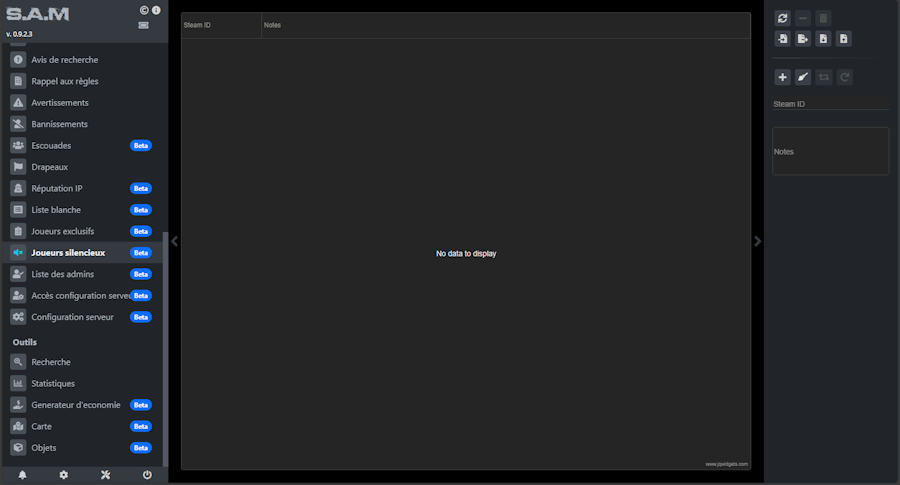Click the brush clear-fields icon
This screenshot has width=900, height=485.
pos(803,77)
